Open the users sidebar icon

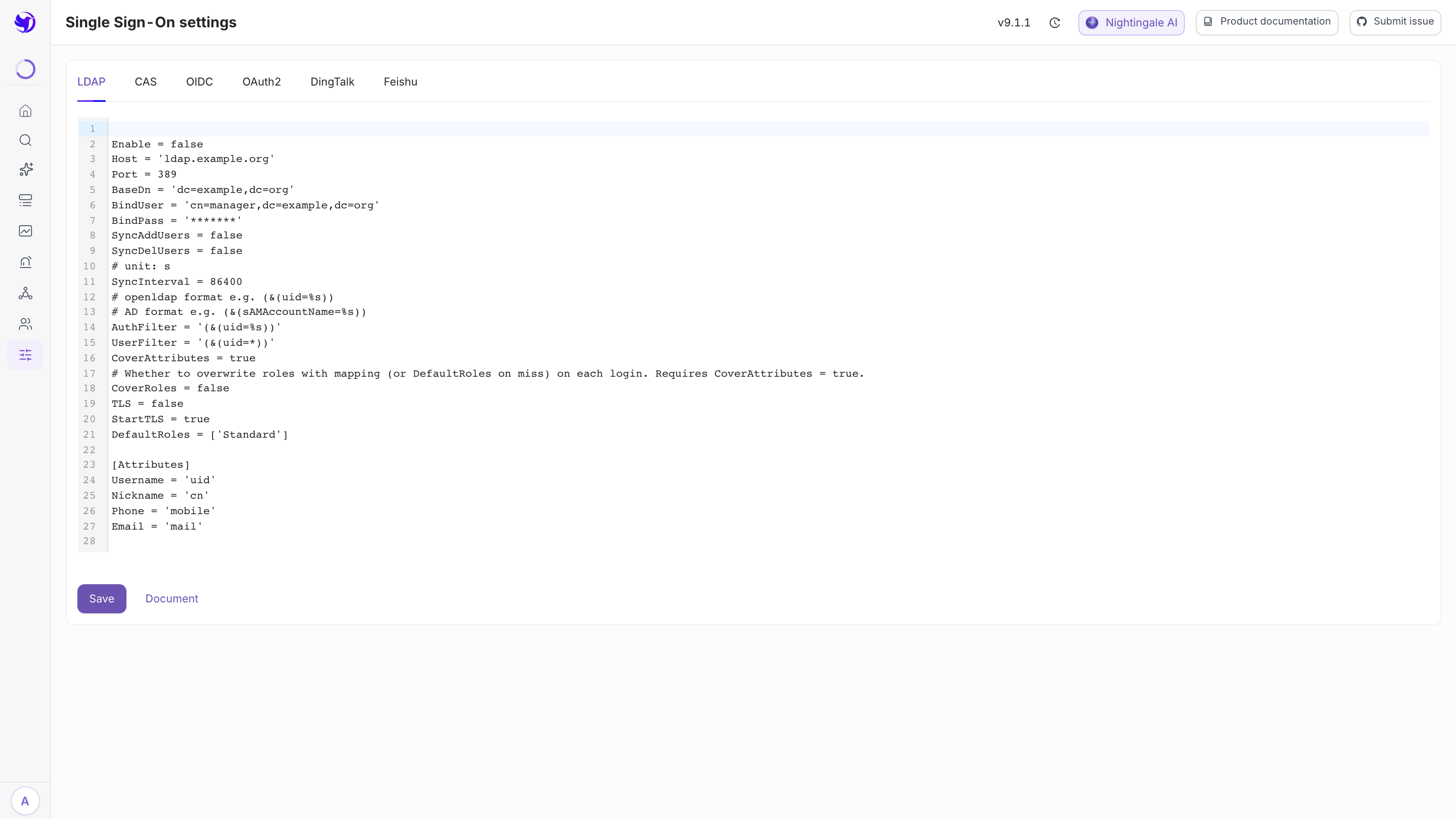click(x=25, y=324)
